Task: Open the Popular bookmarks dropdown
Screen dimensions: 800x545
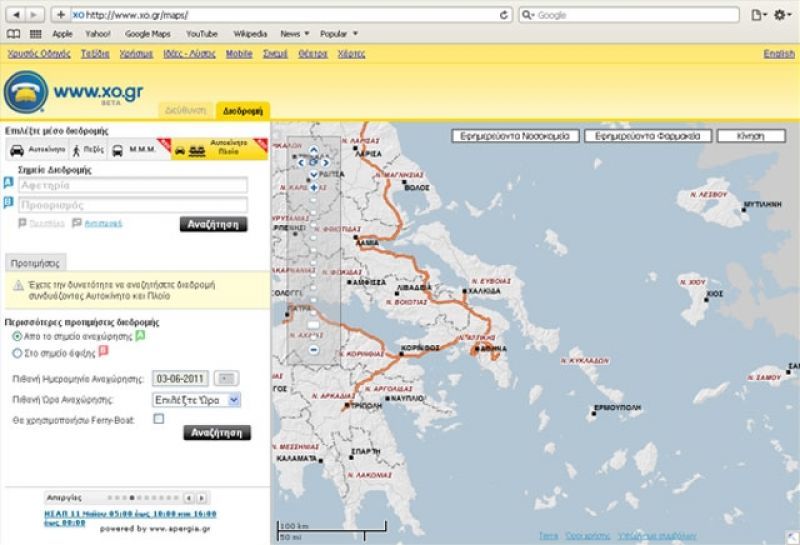Action: [x=339, y=34]
